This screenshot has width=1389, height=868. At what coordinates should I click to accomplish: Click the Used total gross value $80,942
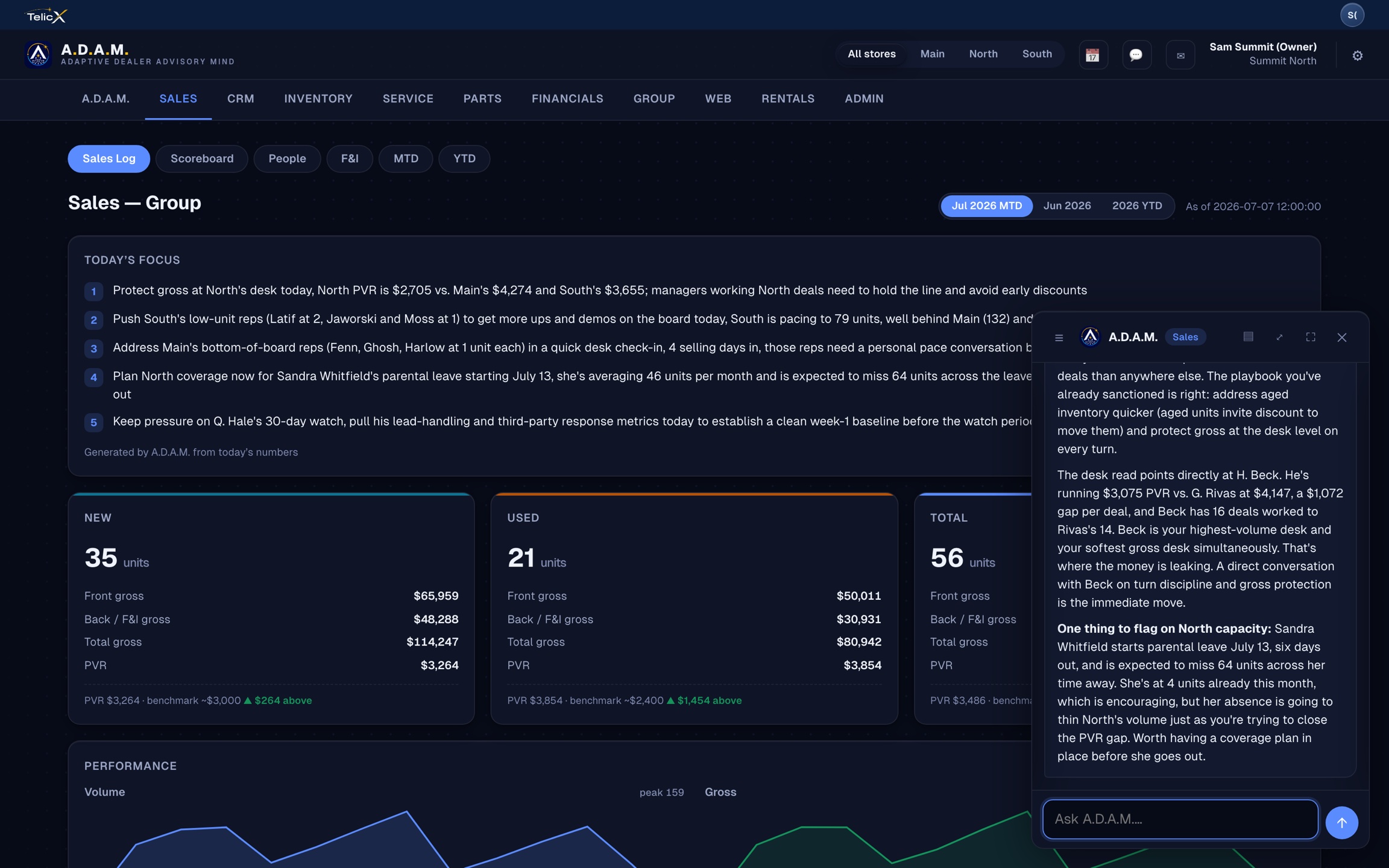[858, 643]
